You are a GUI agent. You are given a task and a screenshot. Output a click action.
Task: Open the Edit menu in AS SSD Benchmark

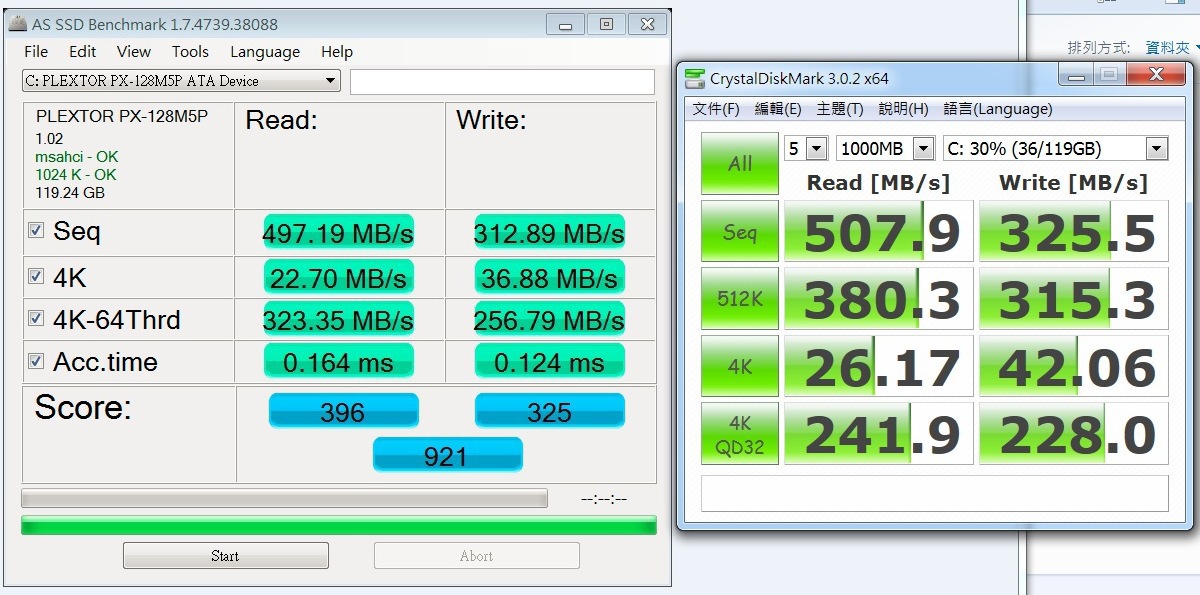tap(83, 52)
